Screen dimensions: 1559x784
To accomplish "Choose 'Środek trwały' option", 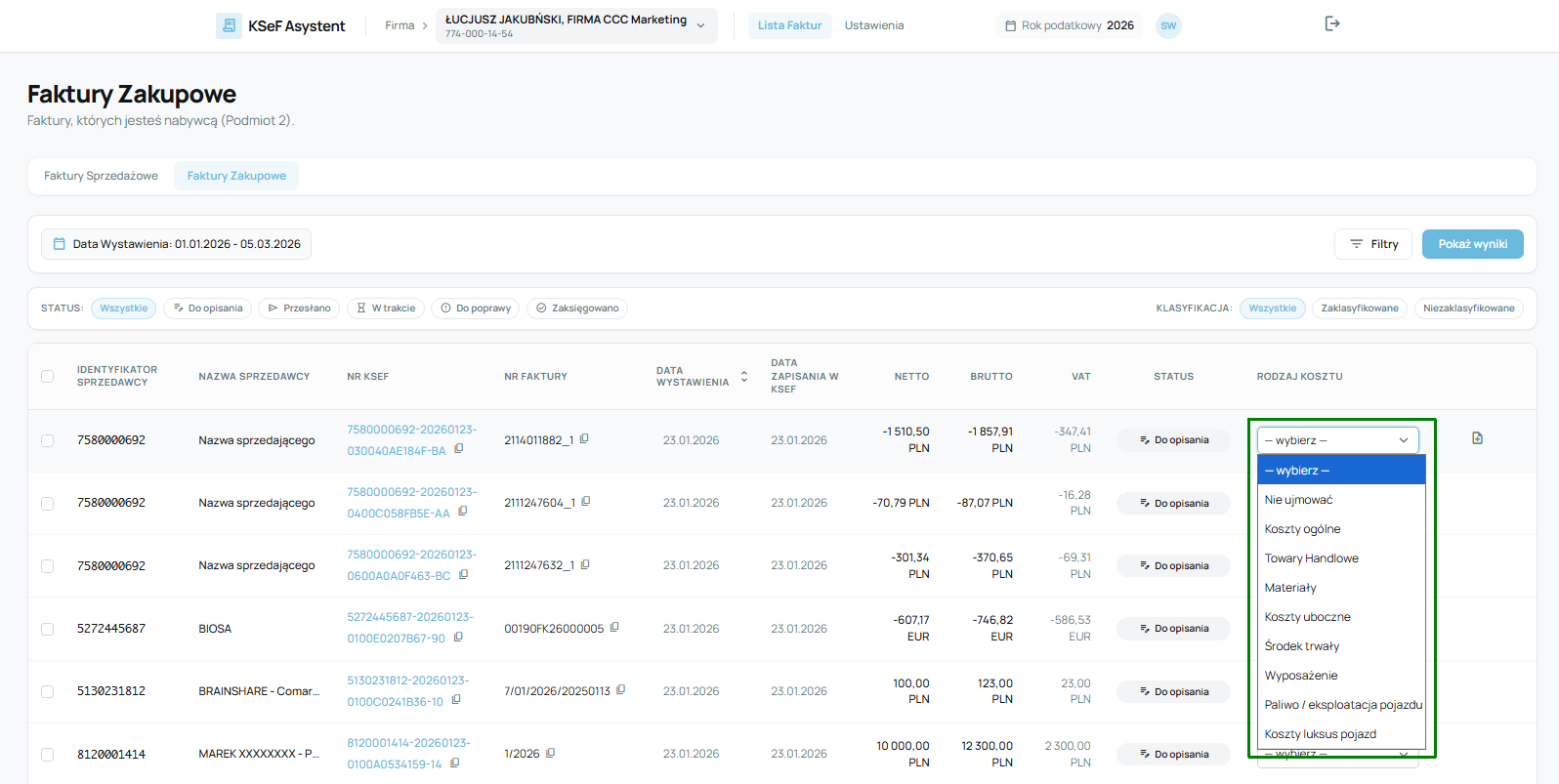I will click(1341, 646).
